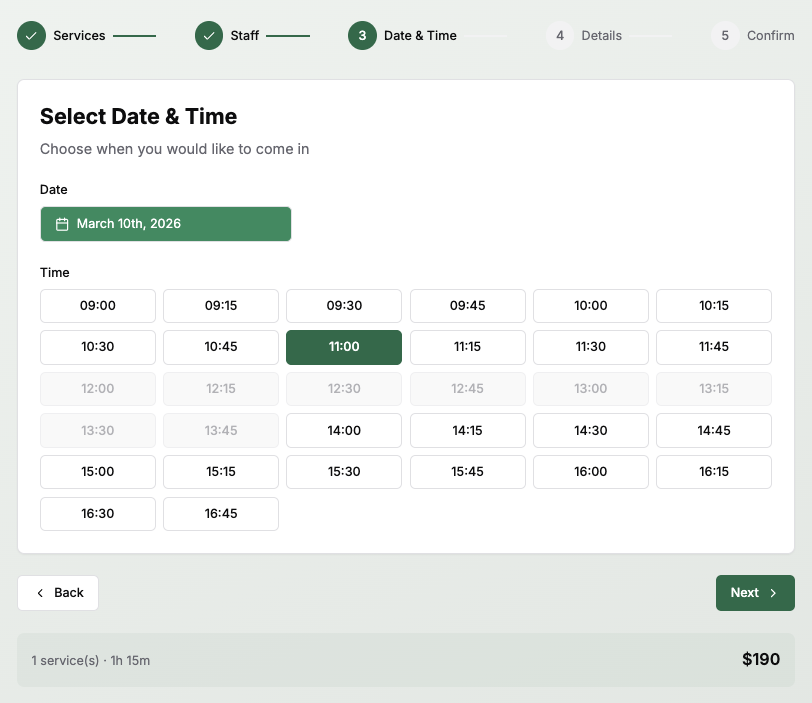Click the step 5 circle beside Confirm
This screenshot has height=703, width=812.
pos(725,35)
